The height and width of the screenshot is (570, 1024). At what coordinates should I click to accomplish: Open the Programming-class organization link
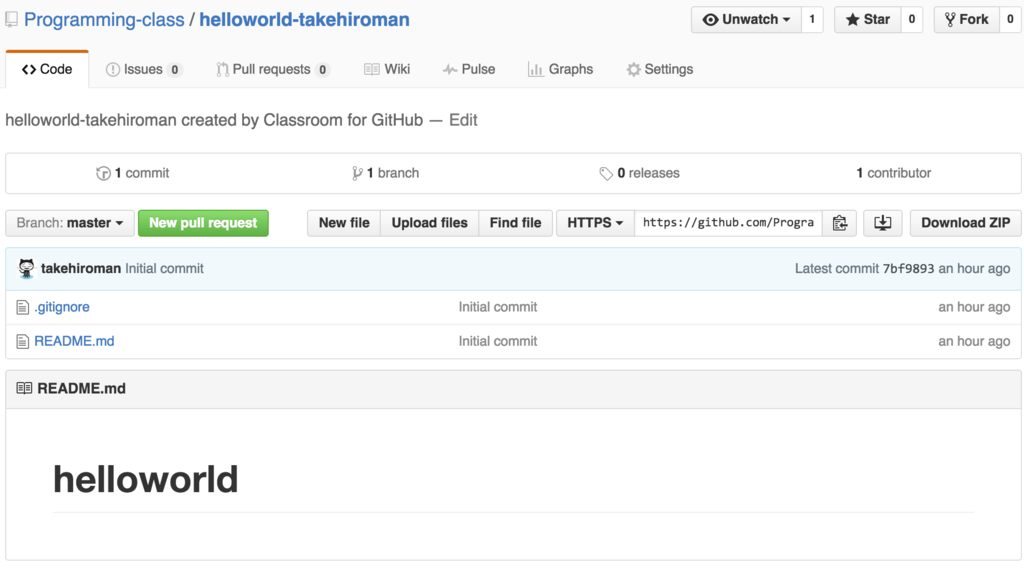[104, 20]
